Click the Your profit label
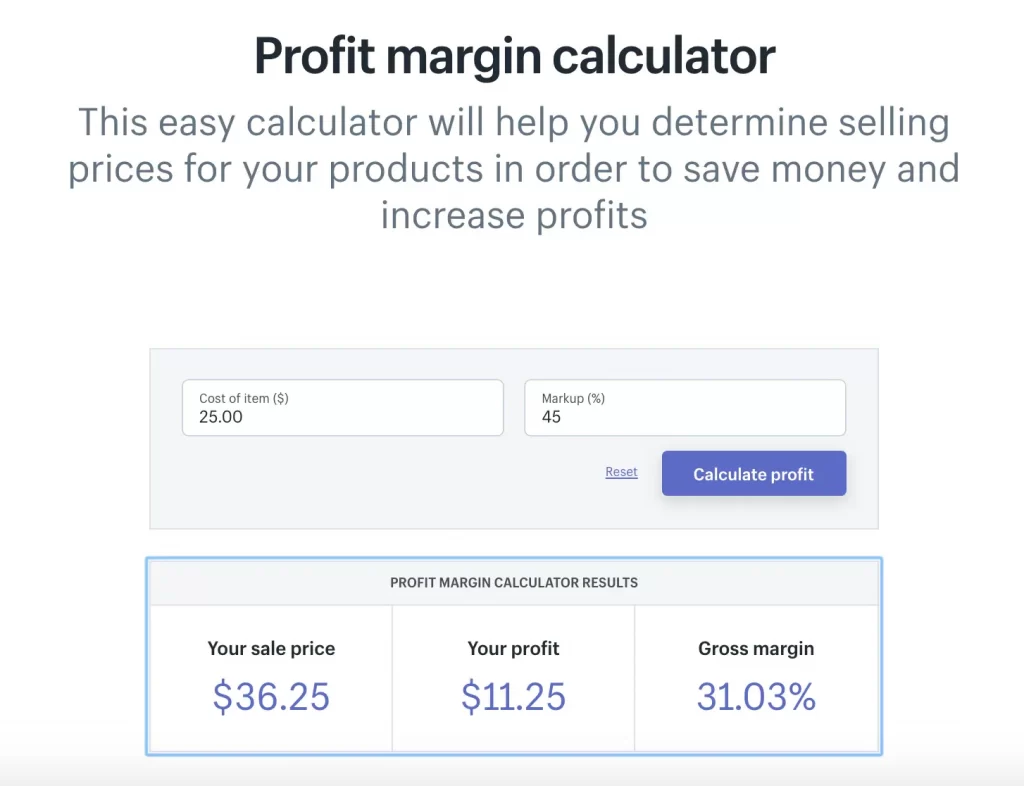Screen dimensions: 1024x786 (513, 648)
